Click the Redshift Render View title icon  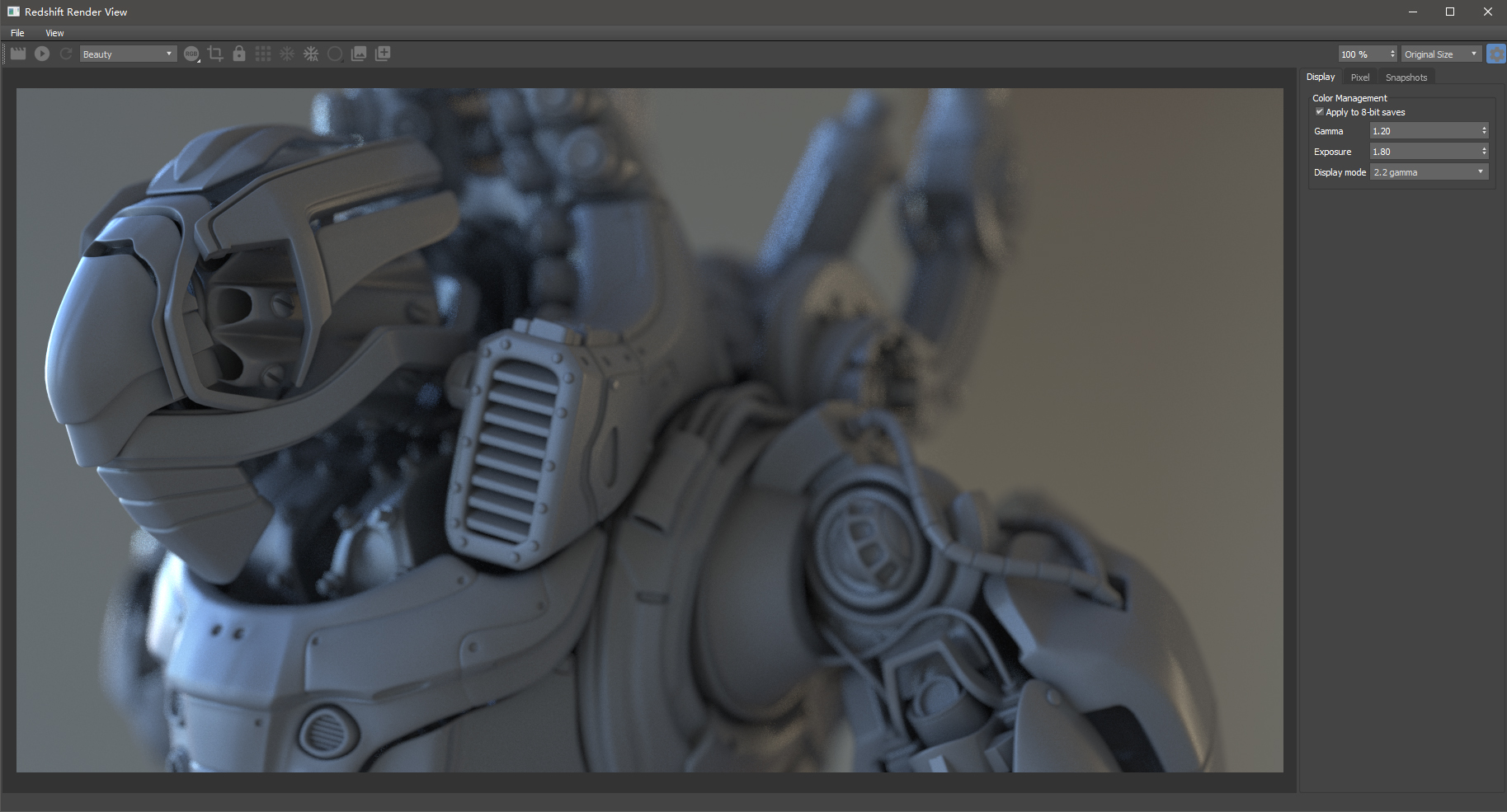point(13,12)
